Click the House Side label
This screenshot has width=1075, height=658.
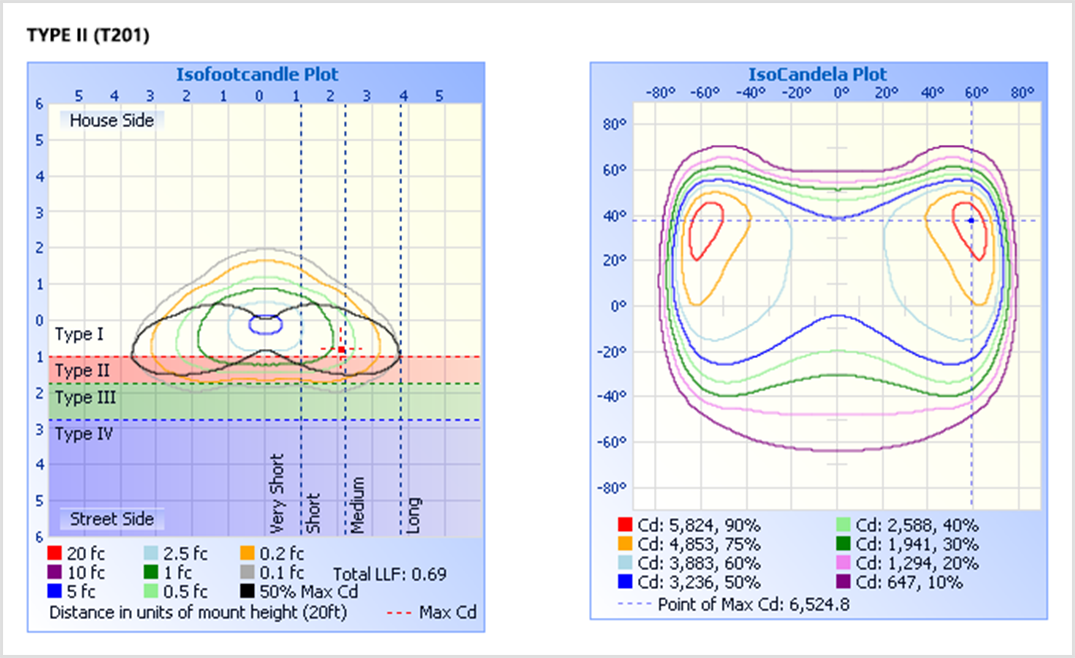point(111,120)
